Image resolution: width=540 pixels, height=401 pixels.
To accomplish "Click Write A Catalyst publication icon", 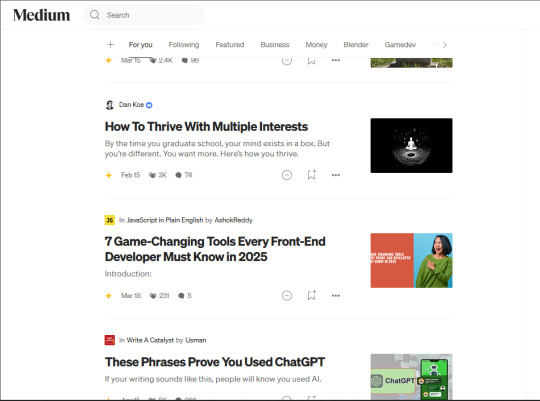I will coord(110,340).
